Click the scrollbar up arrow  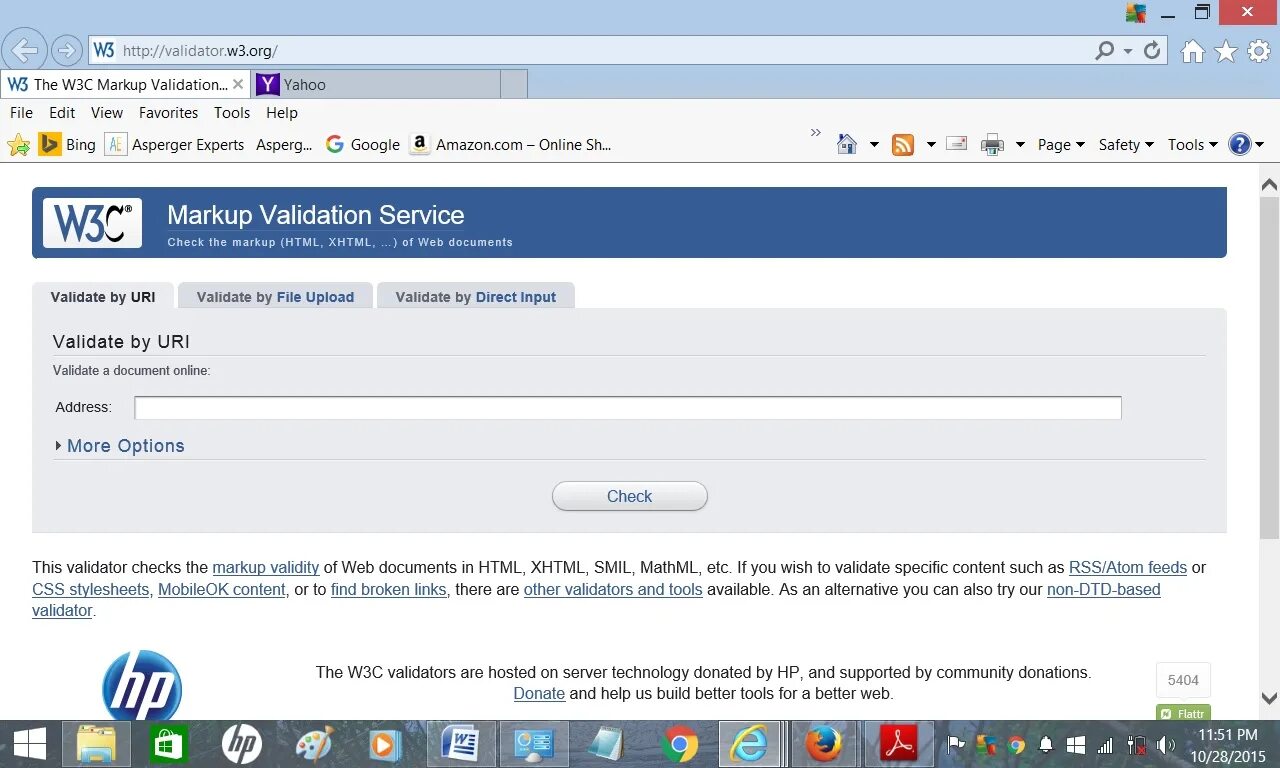tap(1269, 185)
